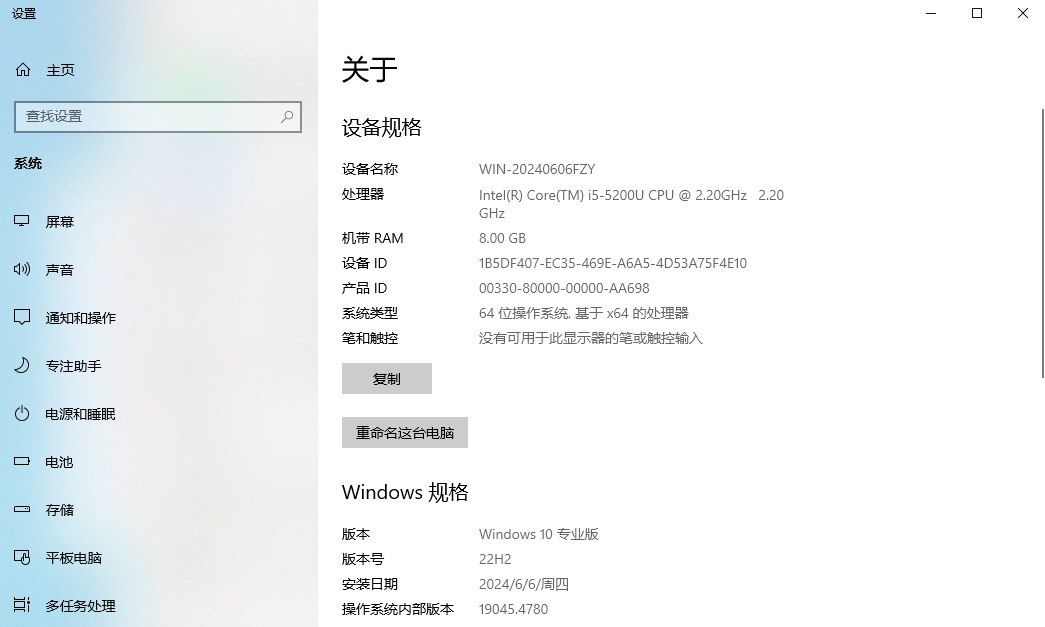Image resolution: width=1045 pixels, height=627 pixels.
Task: Click the crescent moon icon for 专注助手
Action: 22,365
